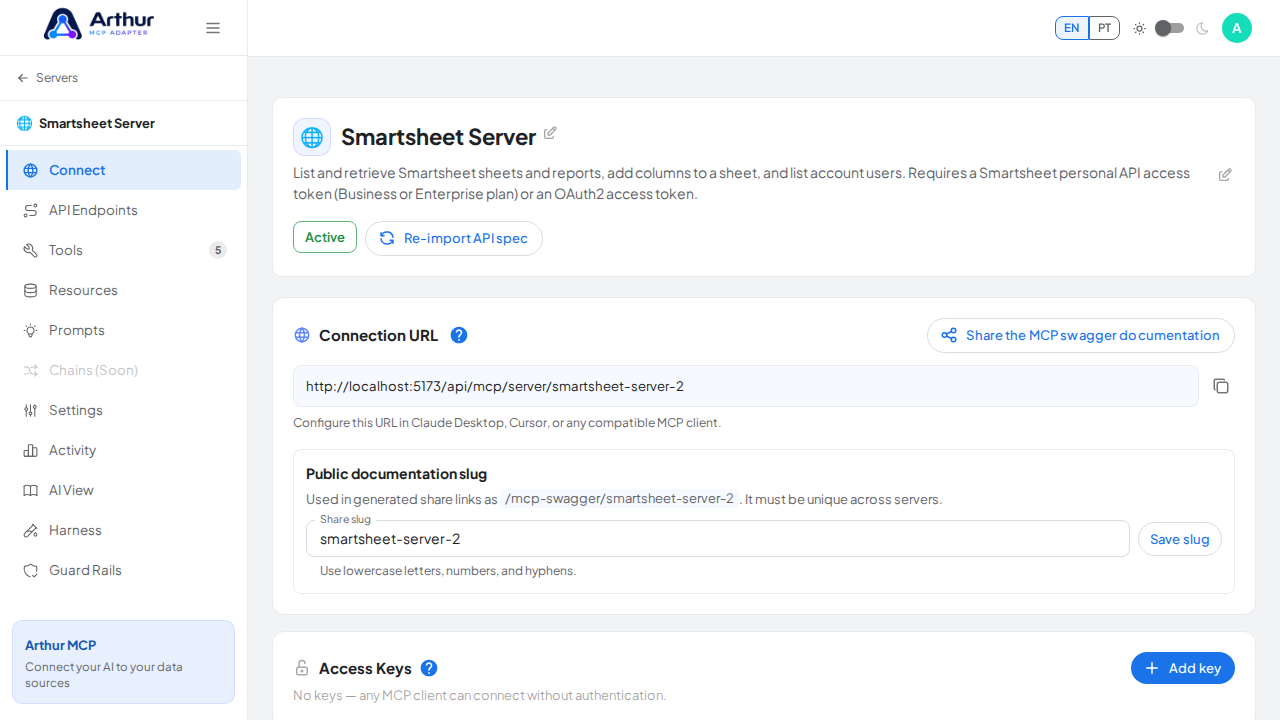Open user avatar menu A
1280x720 pixels.
1237,28
